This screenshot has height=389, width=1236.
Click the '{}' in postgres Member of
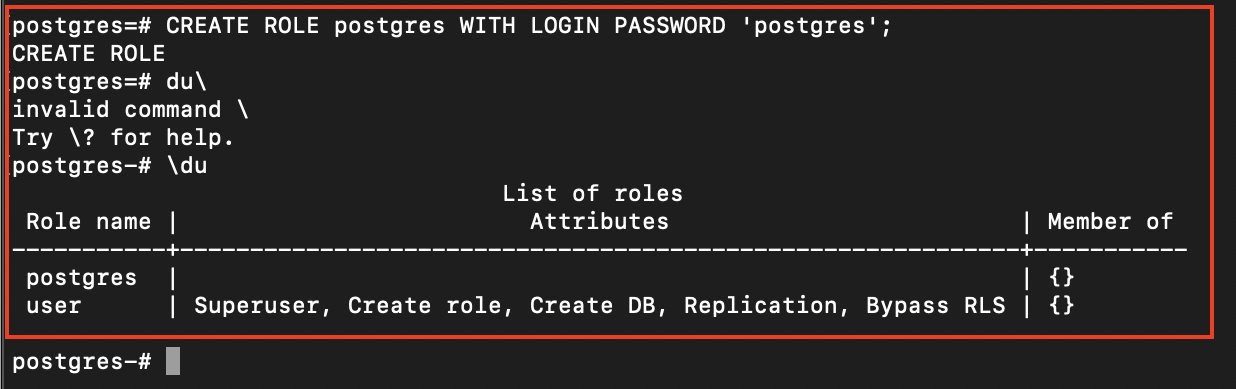tap(1061, 278)
